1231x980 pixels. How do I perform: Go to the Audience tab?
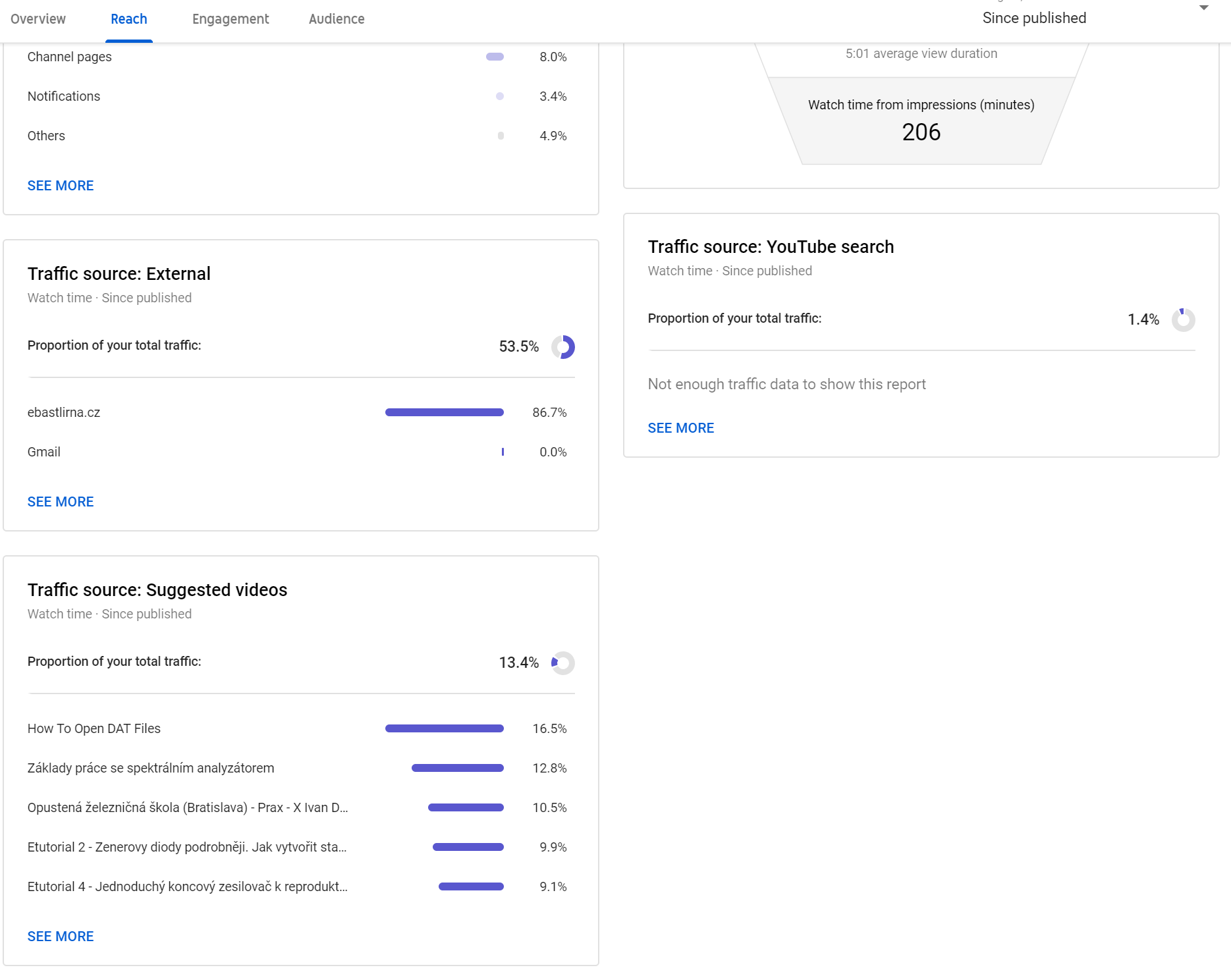337,19
